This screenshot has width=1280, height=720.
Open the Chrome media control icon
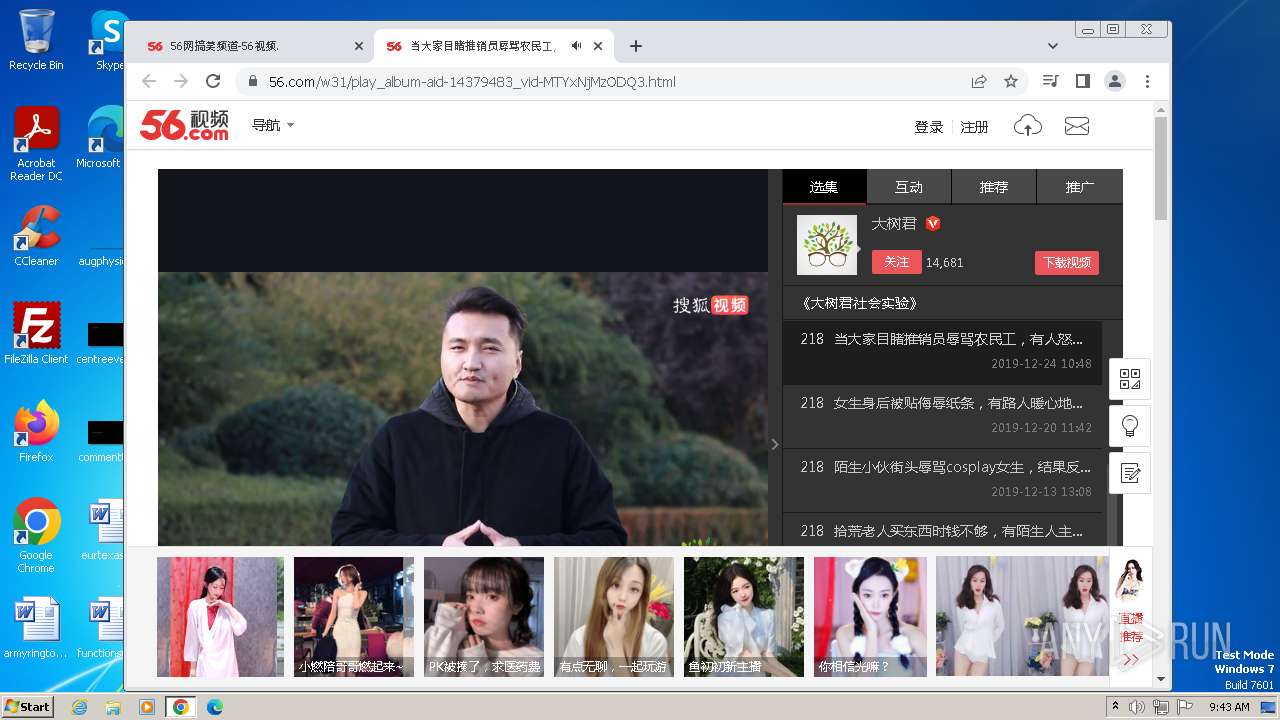1050,81
